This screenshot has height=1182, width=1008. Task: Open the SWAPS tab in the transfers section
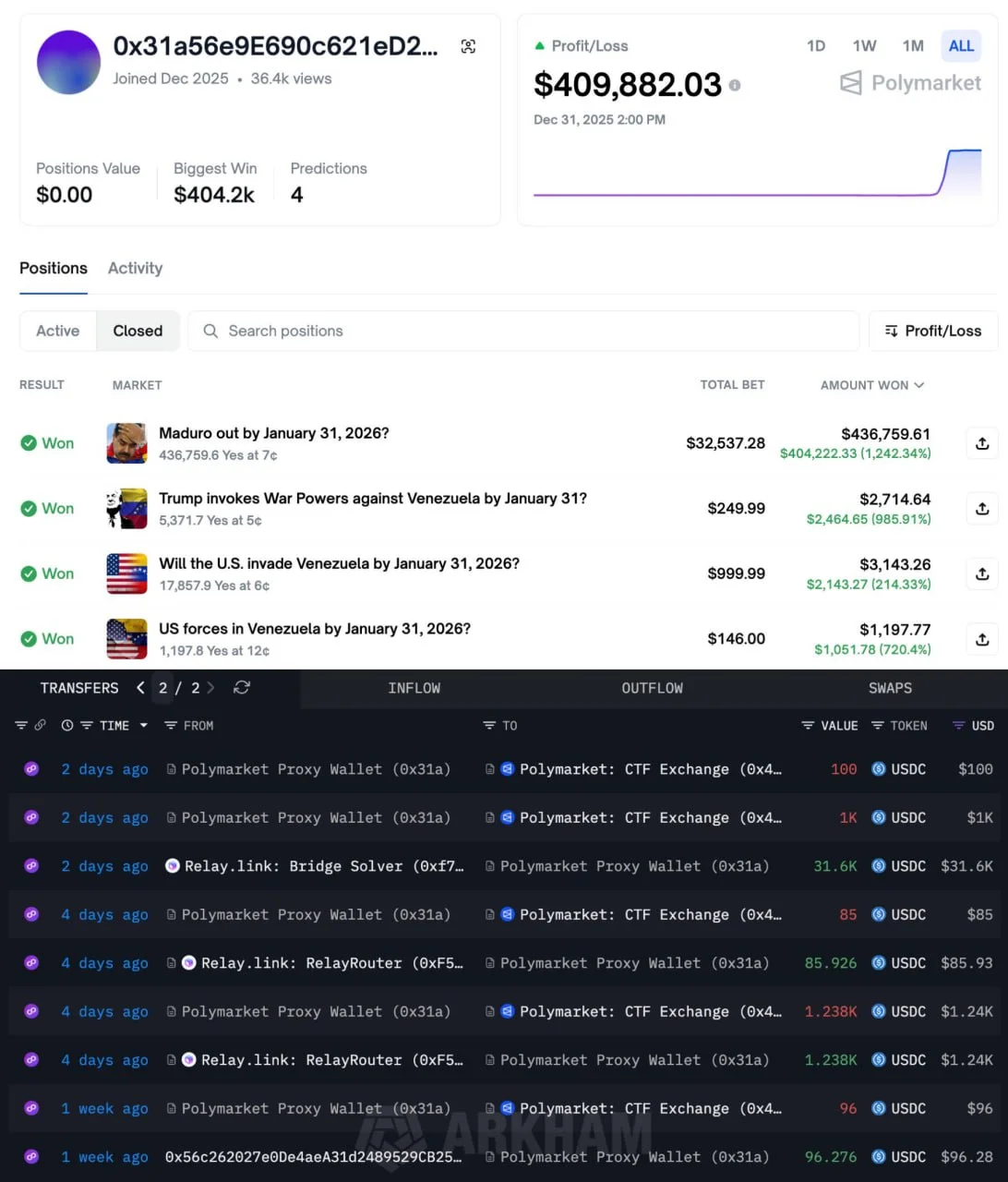click(889, 688)
